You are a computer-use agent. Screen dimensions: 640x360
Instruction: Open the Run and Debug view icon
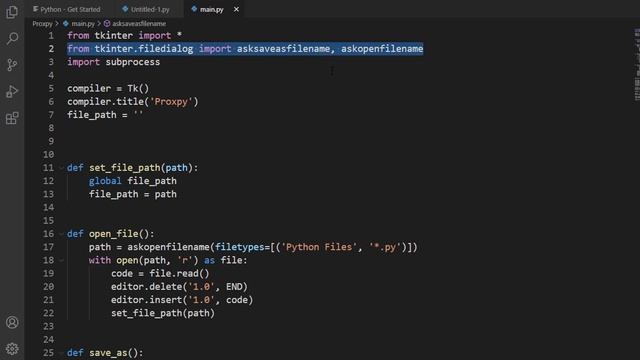[12, 91]
